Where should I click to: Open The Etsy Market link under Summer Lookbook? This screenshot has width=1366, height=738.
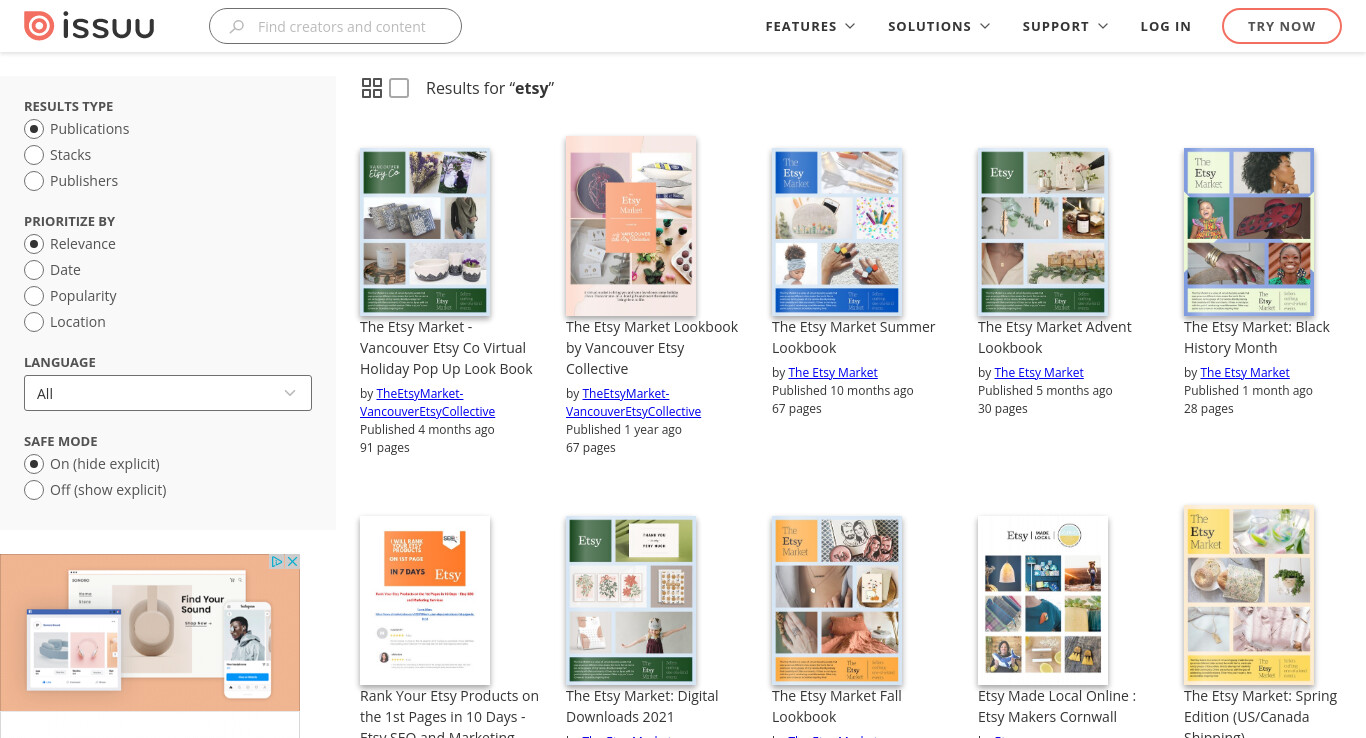tap(833, 373)
